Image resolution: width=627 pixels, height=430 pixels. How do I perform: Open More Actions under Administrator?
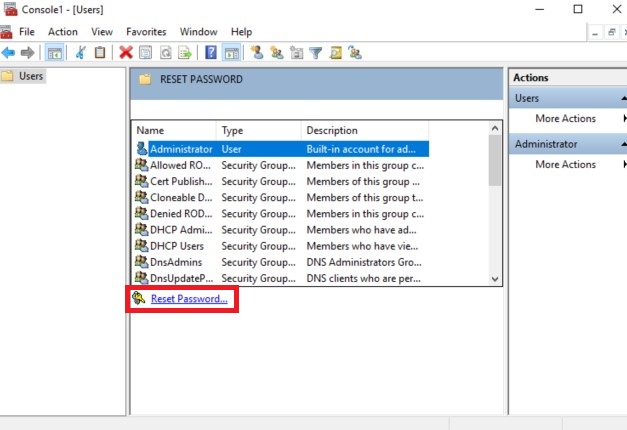point(565,164)
